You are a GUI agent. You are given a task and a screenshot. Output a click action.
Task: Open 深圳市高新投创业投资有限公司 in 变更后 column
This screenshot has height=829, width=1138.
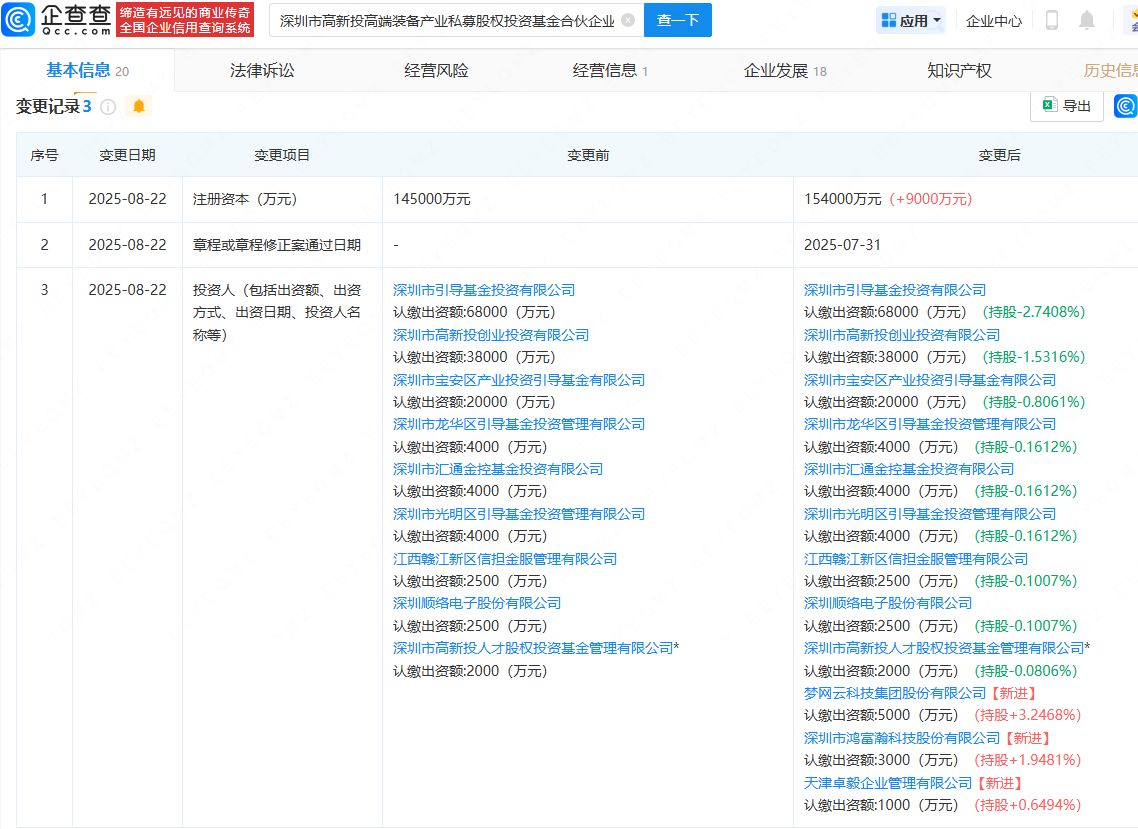[x=902, y=335]
